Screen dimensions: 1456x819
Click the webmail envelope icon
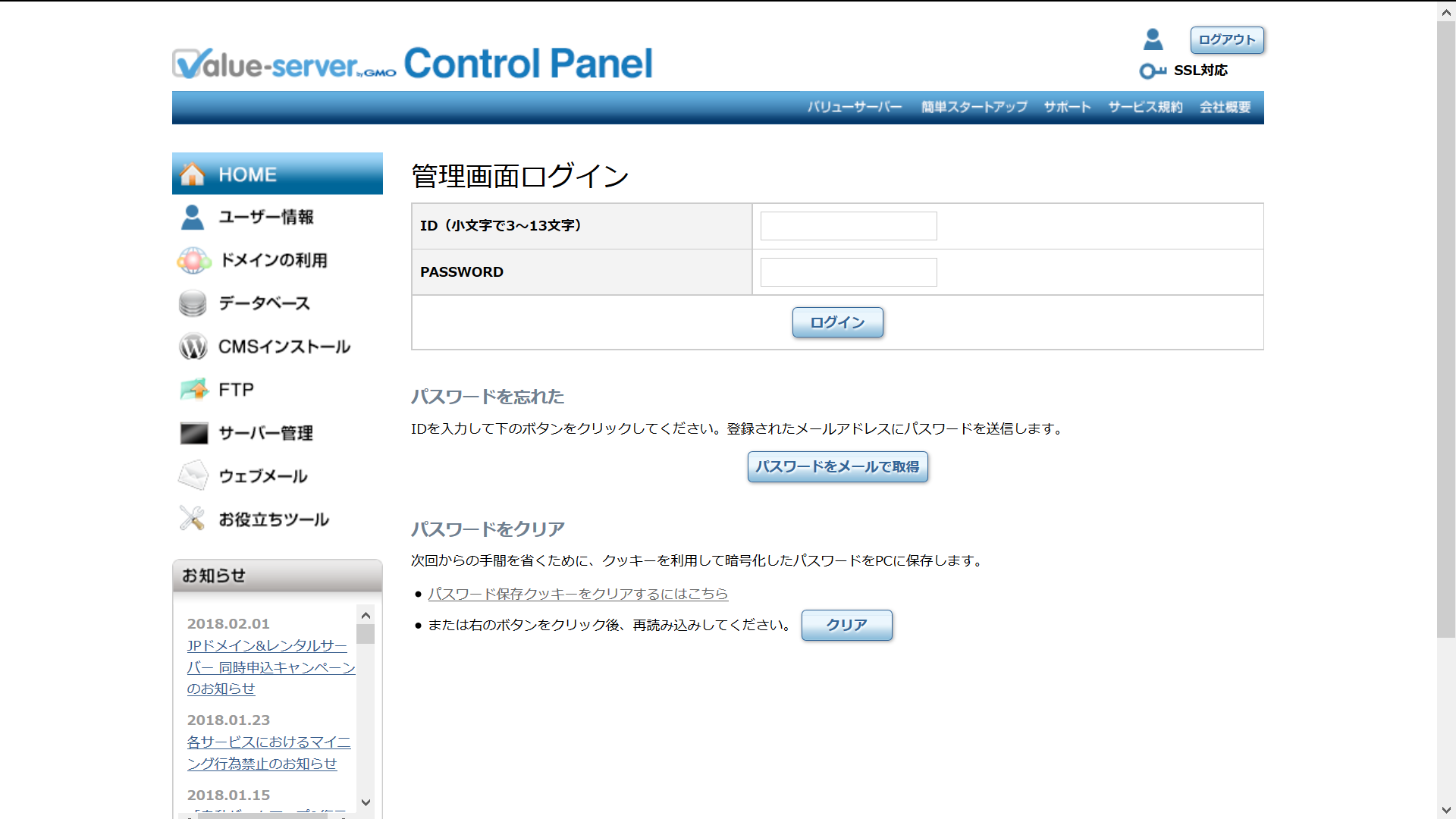pos(193,476)
